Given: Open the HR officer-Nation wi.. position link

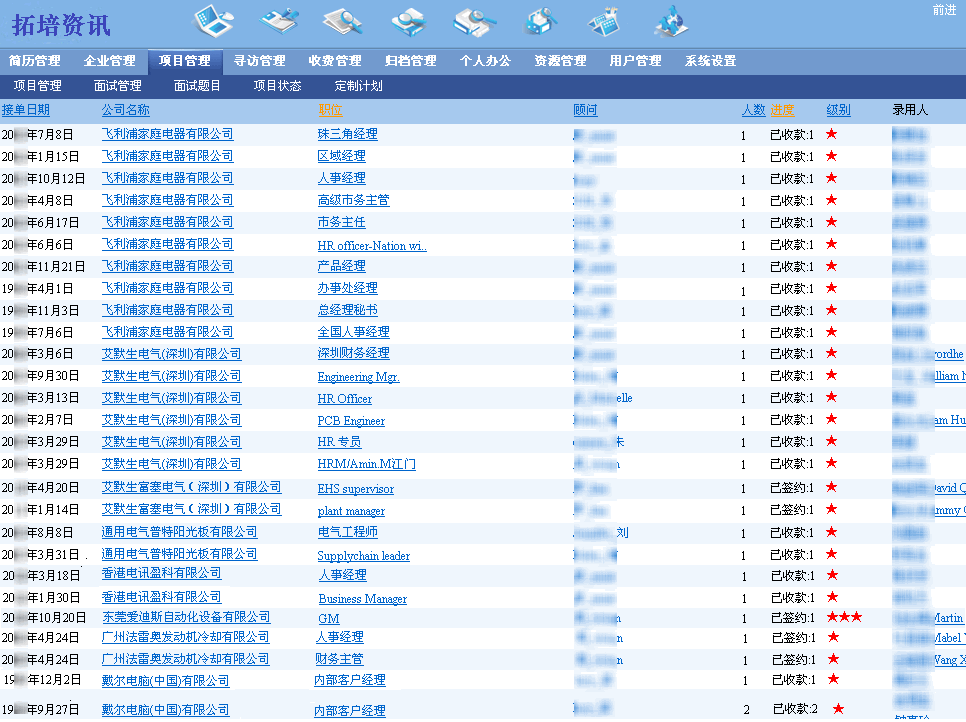Looking at the screenshot, I should [x=372, y=245].
